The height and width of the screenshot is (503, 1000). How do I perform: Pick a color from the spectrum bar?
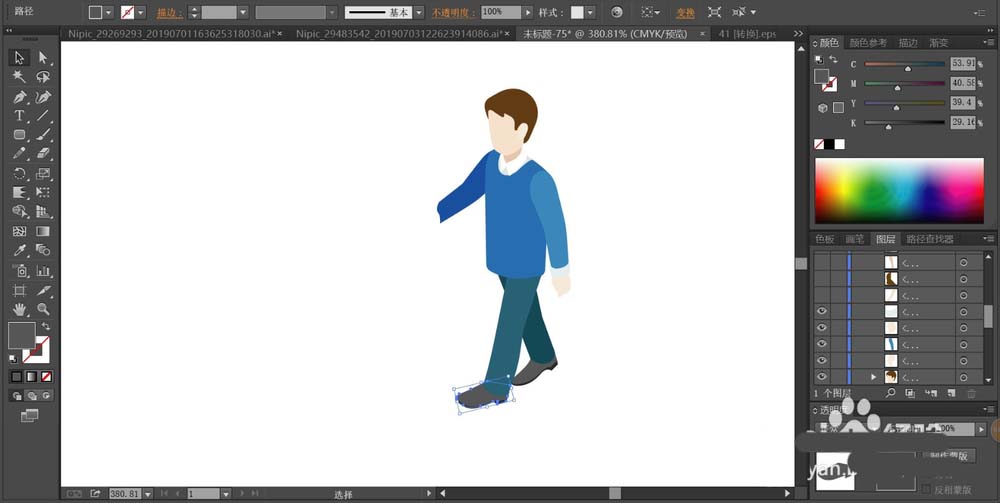pyautogui.click(x=899, y=191)
